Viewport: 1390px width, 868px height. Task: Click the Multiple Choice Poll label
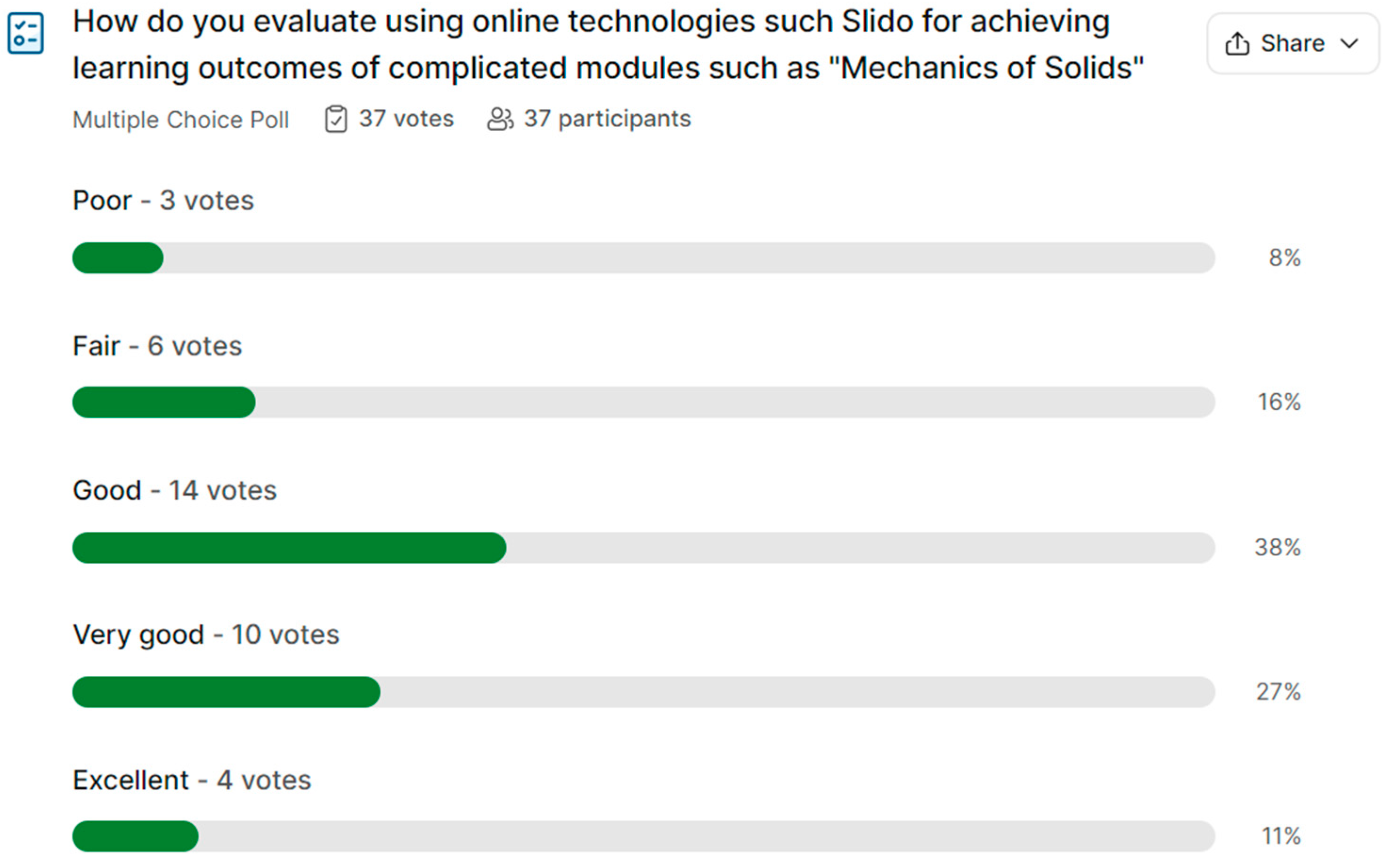[180, 120]
